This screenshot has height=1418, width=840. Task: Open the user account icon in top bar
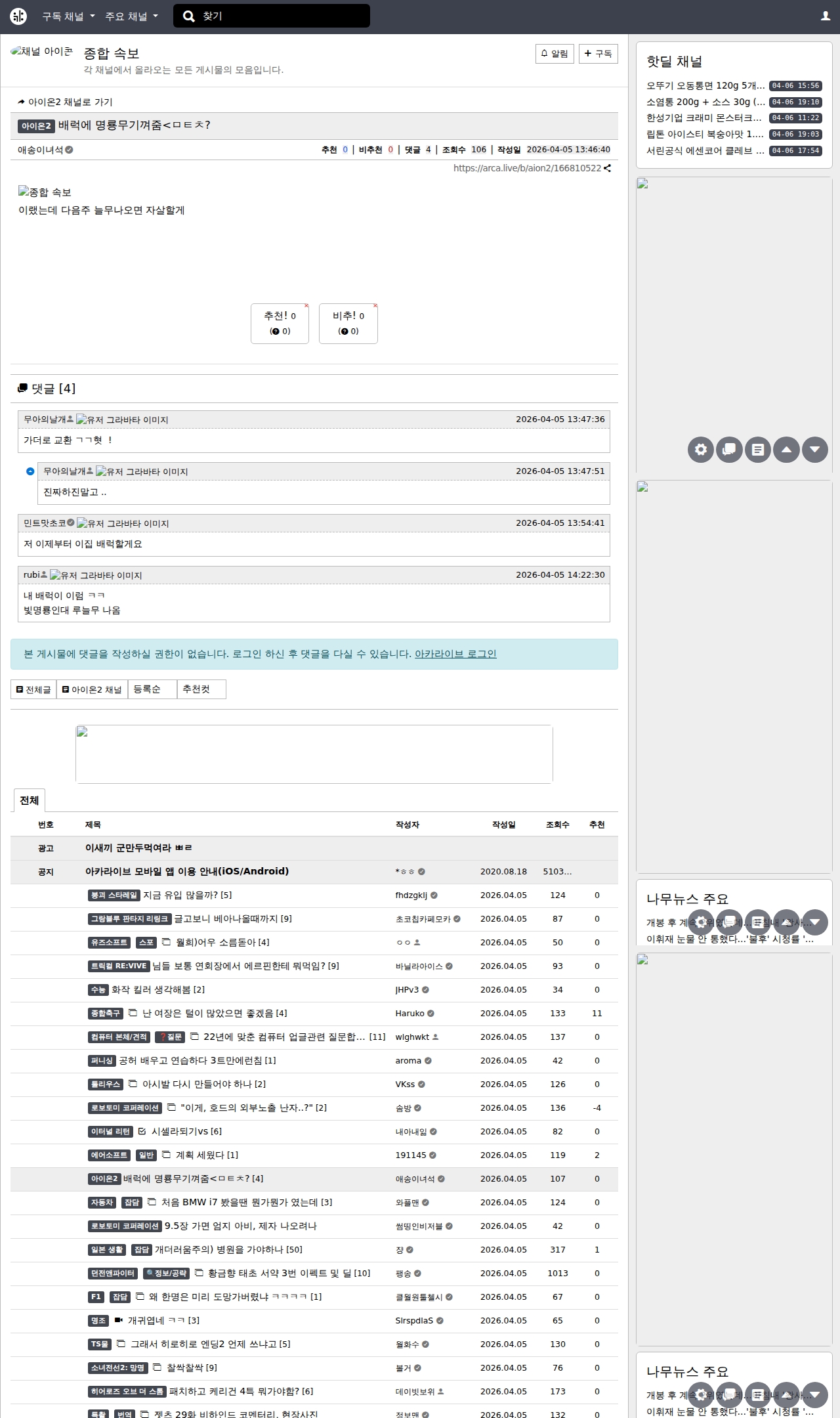[x=826, y=16]
